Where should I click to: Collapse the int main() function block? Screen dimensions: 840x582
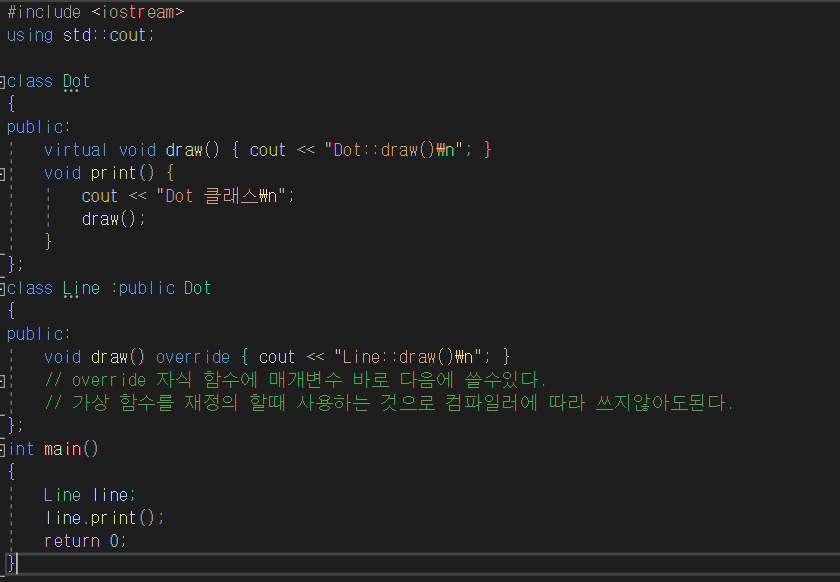click(x=2, y=450)
